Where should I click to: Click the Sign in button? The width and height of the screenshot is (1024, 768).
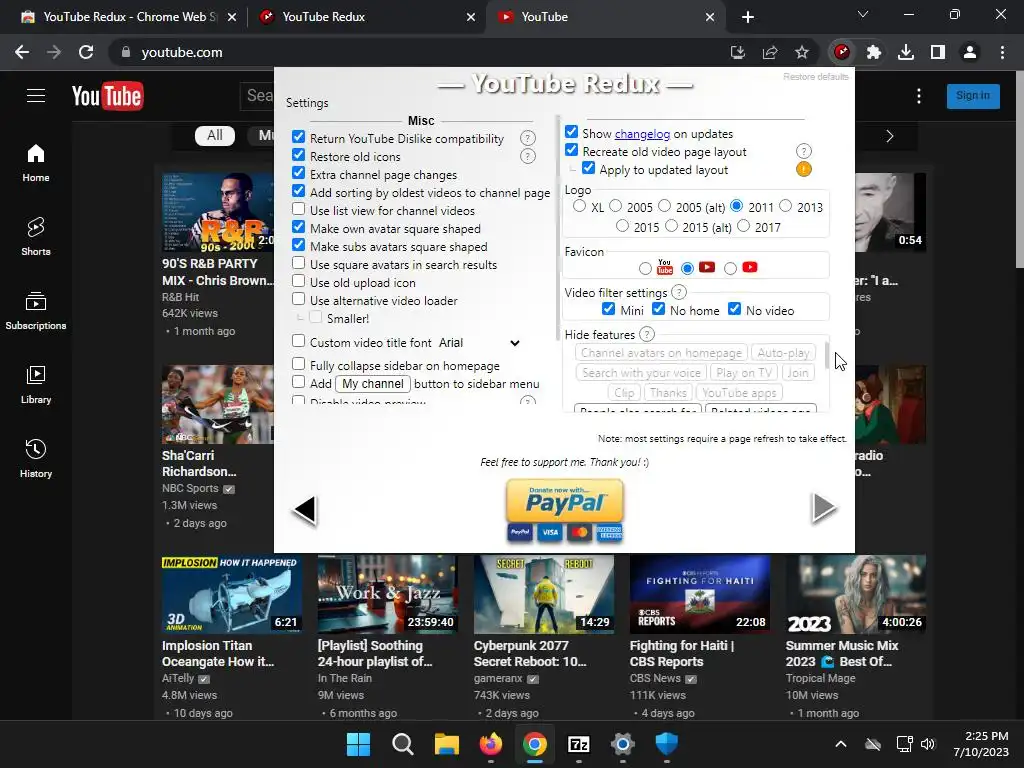point(973,96)
